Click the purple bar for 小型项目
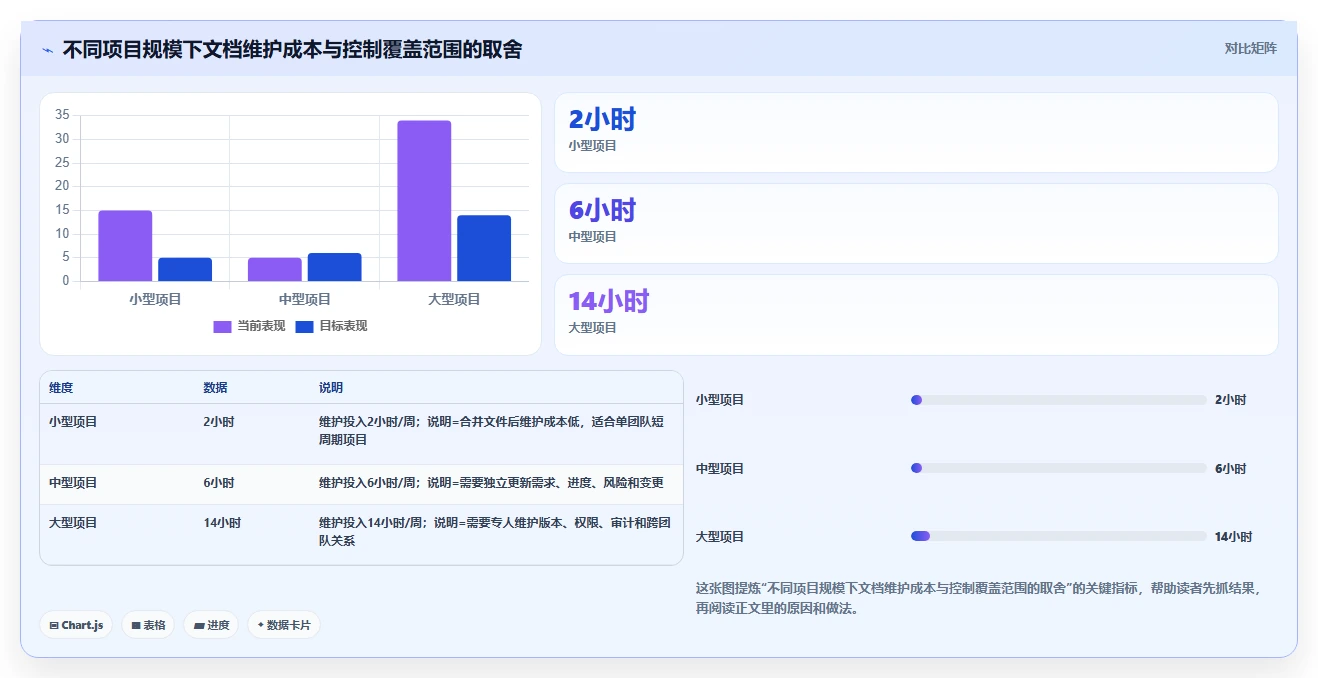The width and height of the screenshot is (1318, 678). pyautogui.click(x=125, y=246)
